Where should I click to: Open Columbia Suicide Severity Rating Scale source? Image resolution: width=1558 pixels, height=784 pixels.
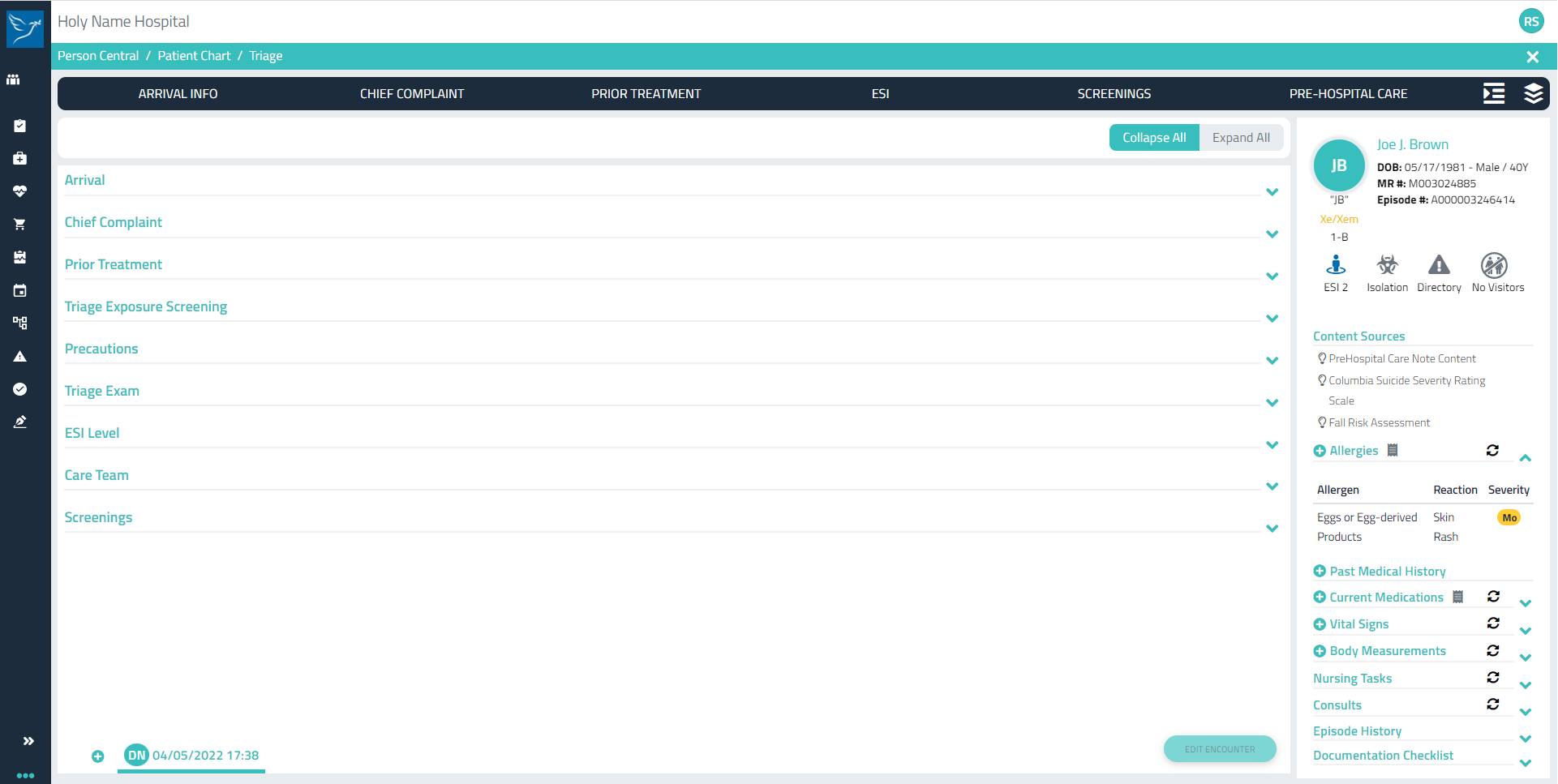1407,390
